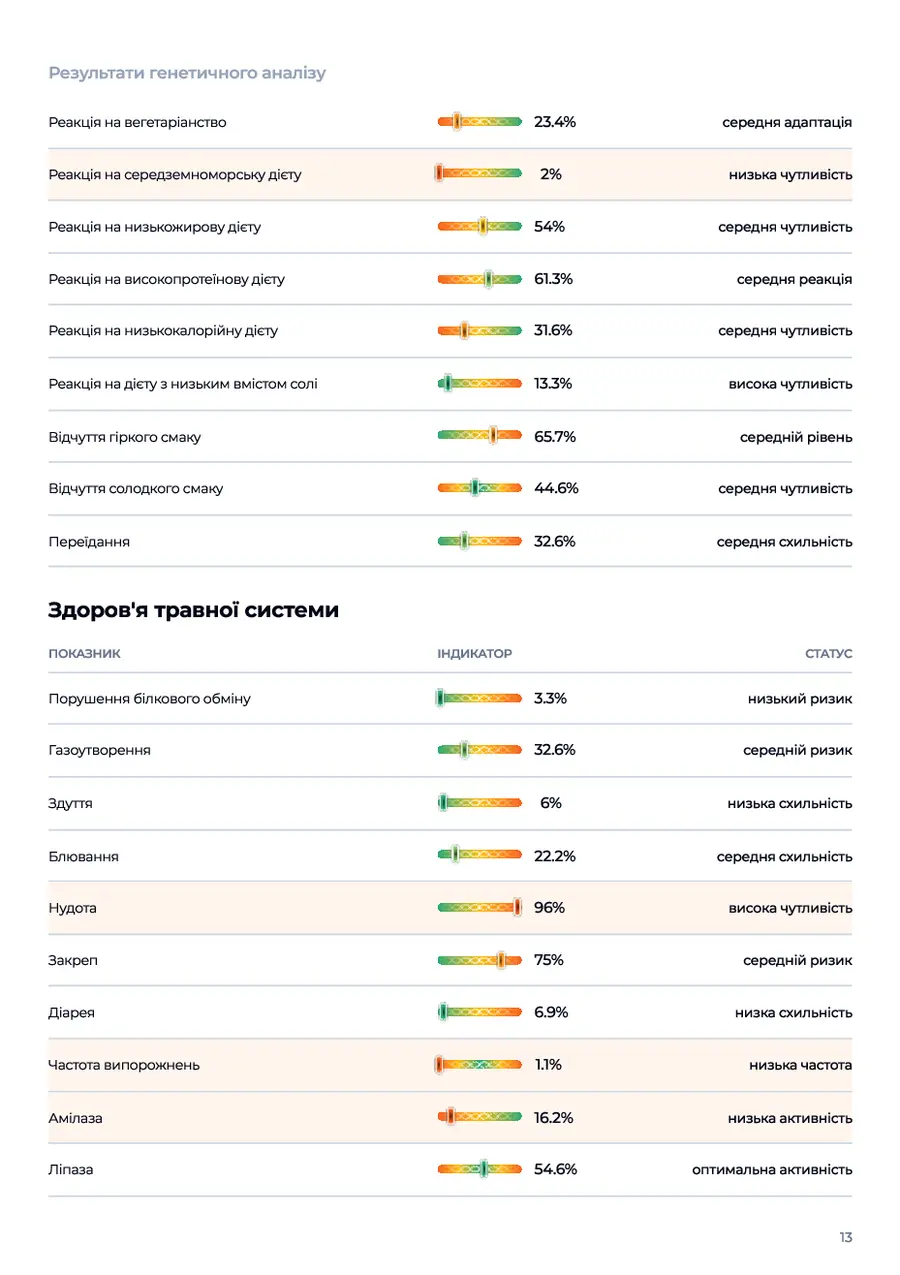This screenshot has height=1275, width=900.
Task: Click the Відчуття гіркого смаку indicator bar
Action: [x=480, y=436]
